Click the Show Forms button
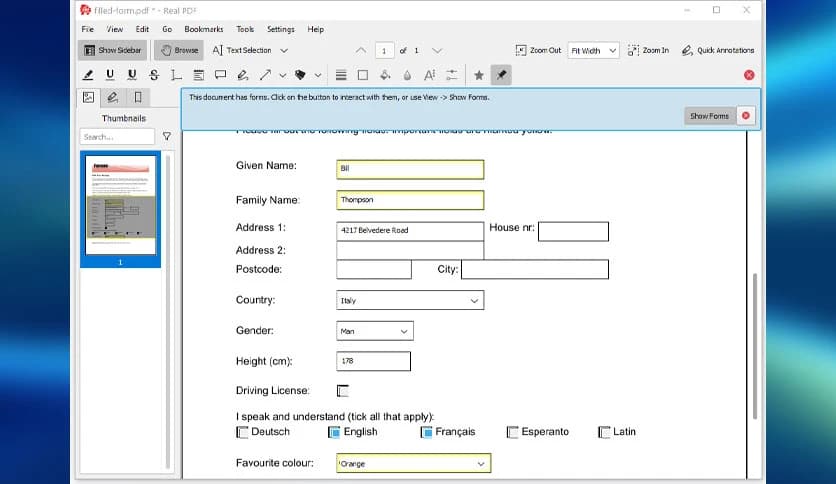Viewport: 836px width, 484px height. tap(709, 116)
